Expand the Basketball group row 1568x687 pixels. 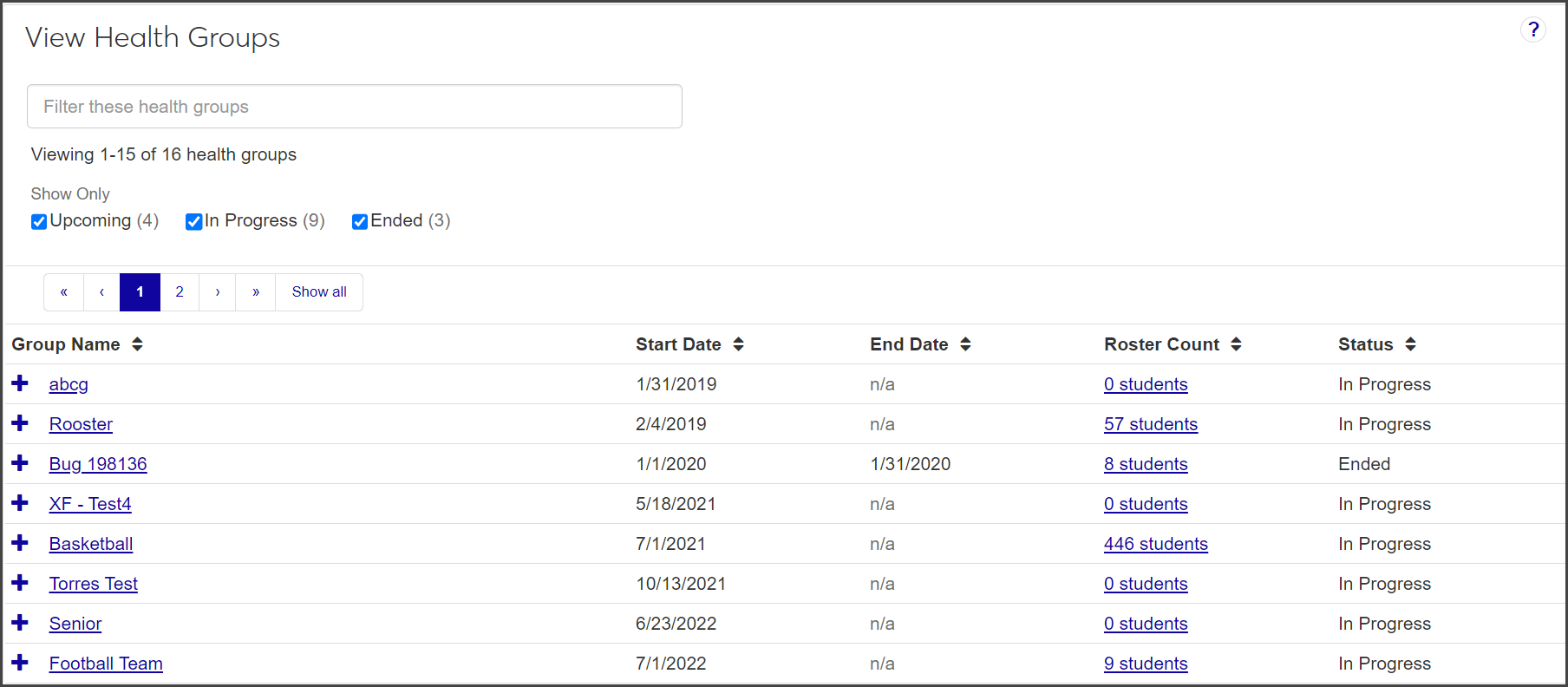tap(20, 543)
